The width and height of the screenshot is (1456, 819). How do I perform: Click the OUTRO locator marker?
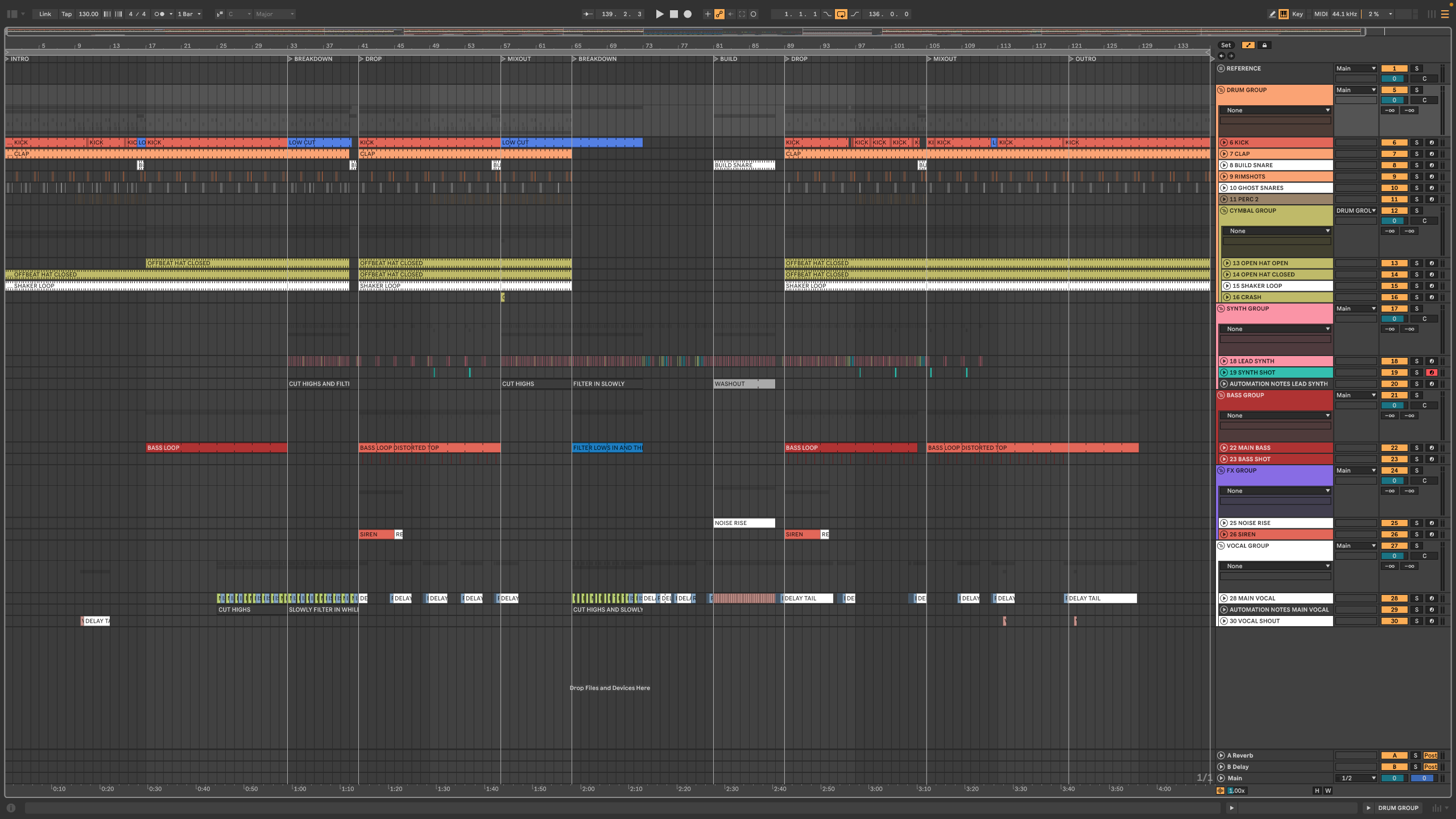coord(1082,59)
